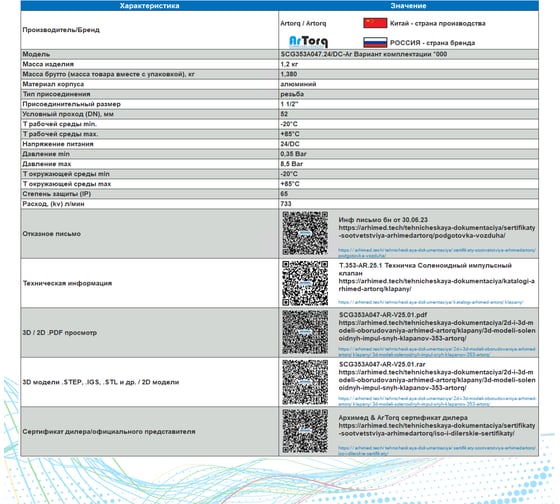
Task: Select the SCG353A047-AR-V25.01.pdf file name
Action: (383, 315)
